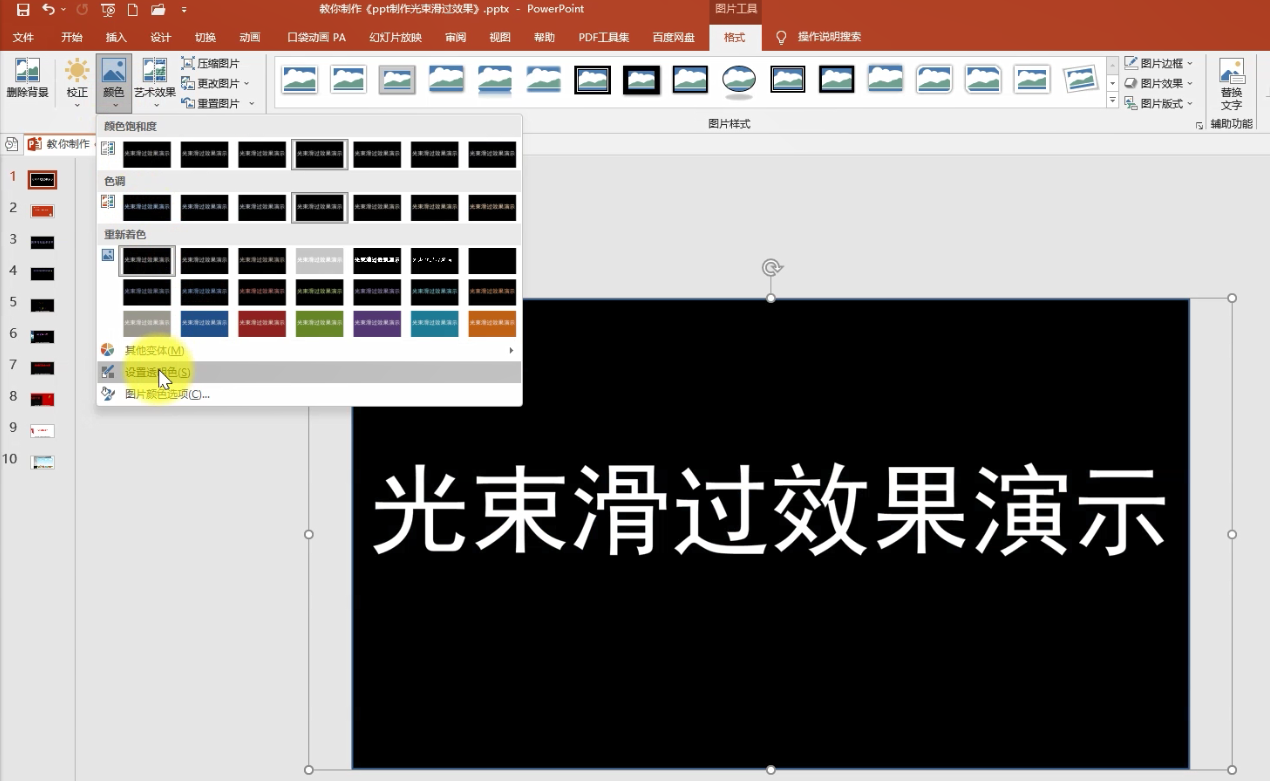Click the 教你制作 document tab

(58, 144)
